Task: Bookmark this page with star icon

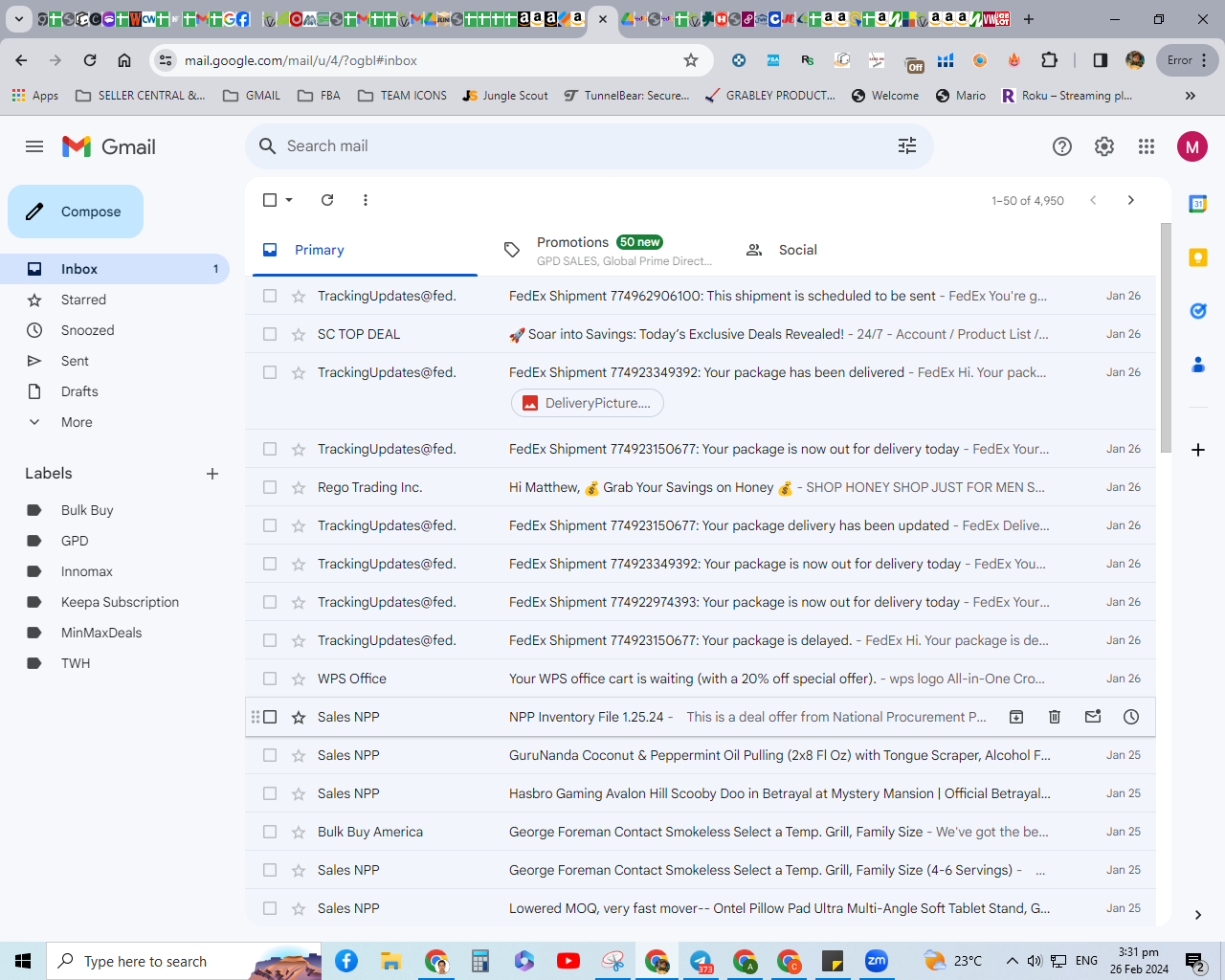Action: tap(691, 60)
